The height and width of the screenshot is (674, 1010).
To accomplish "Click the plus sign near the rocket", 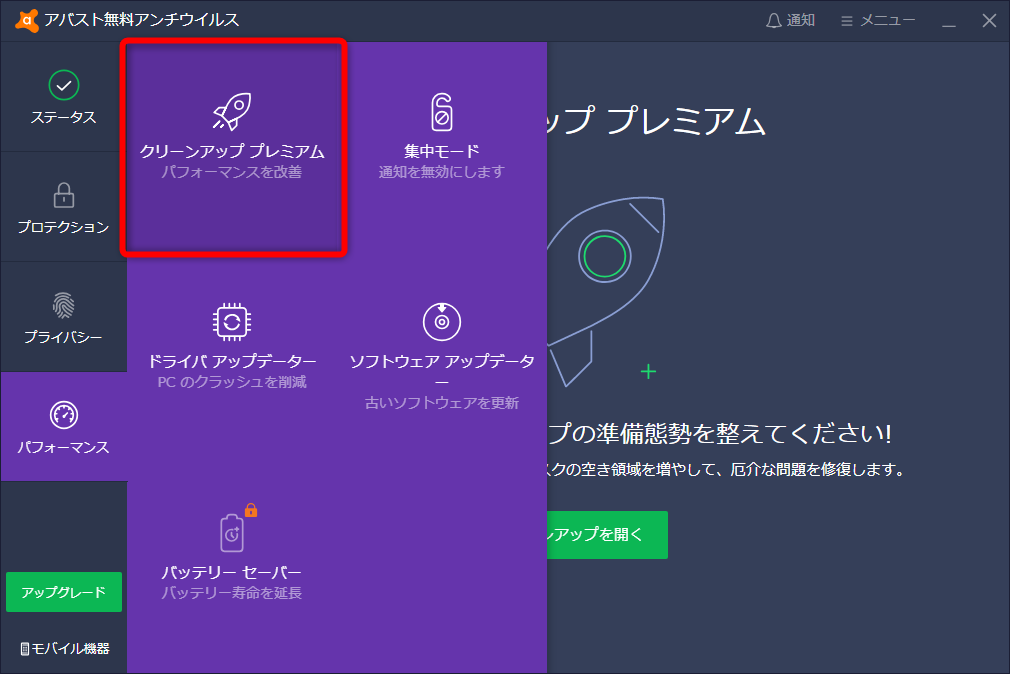I will [x=648, y=371].
